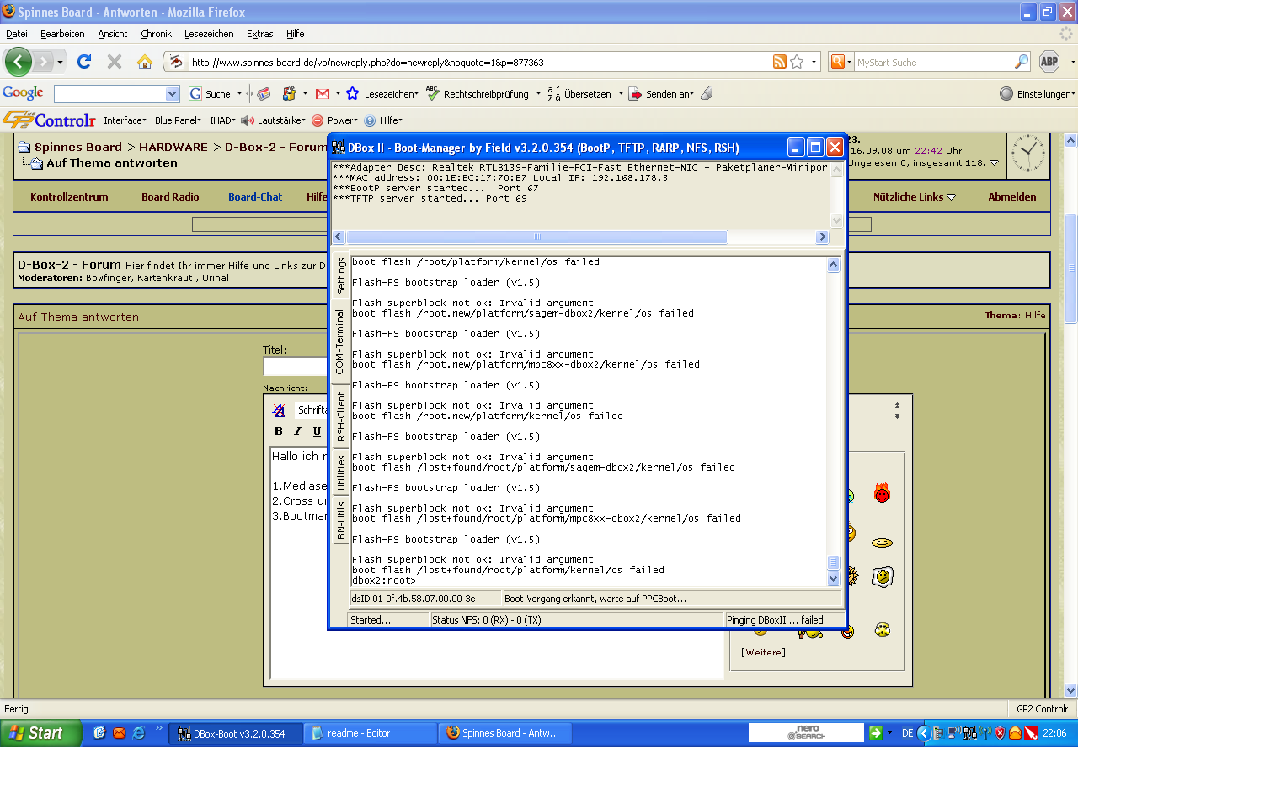
Task: Open the Settings tab in Boot-Manager
Action: coord(340,276)
